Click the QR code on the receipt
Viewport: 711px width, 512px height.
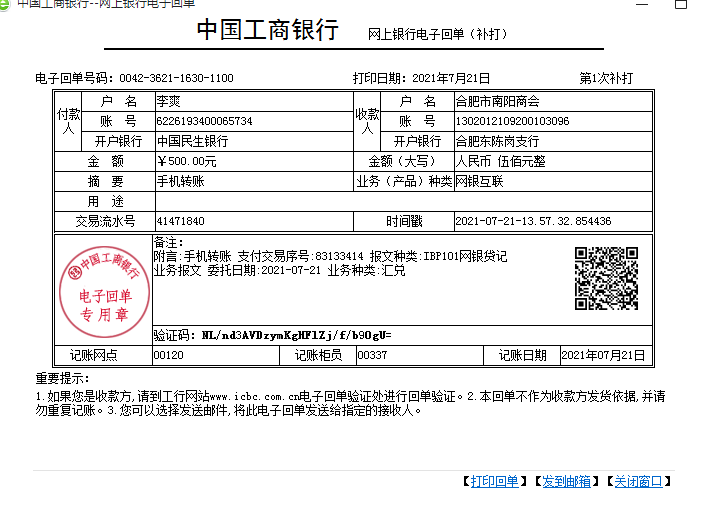(x=606, y=278)
